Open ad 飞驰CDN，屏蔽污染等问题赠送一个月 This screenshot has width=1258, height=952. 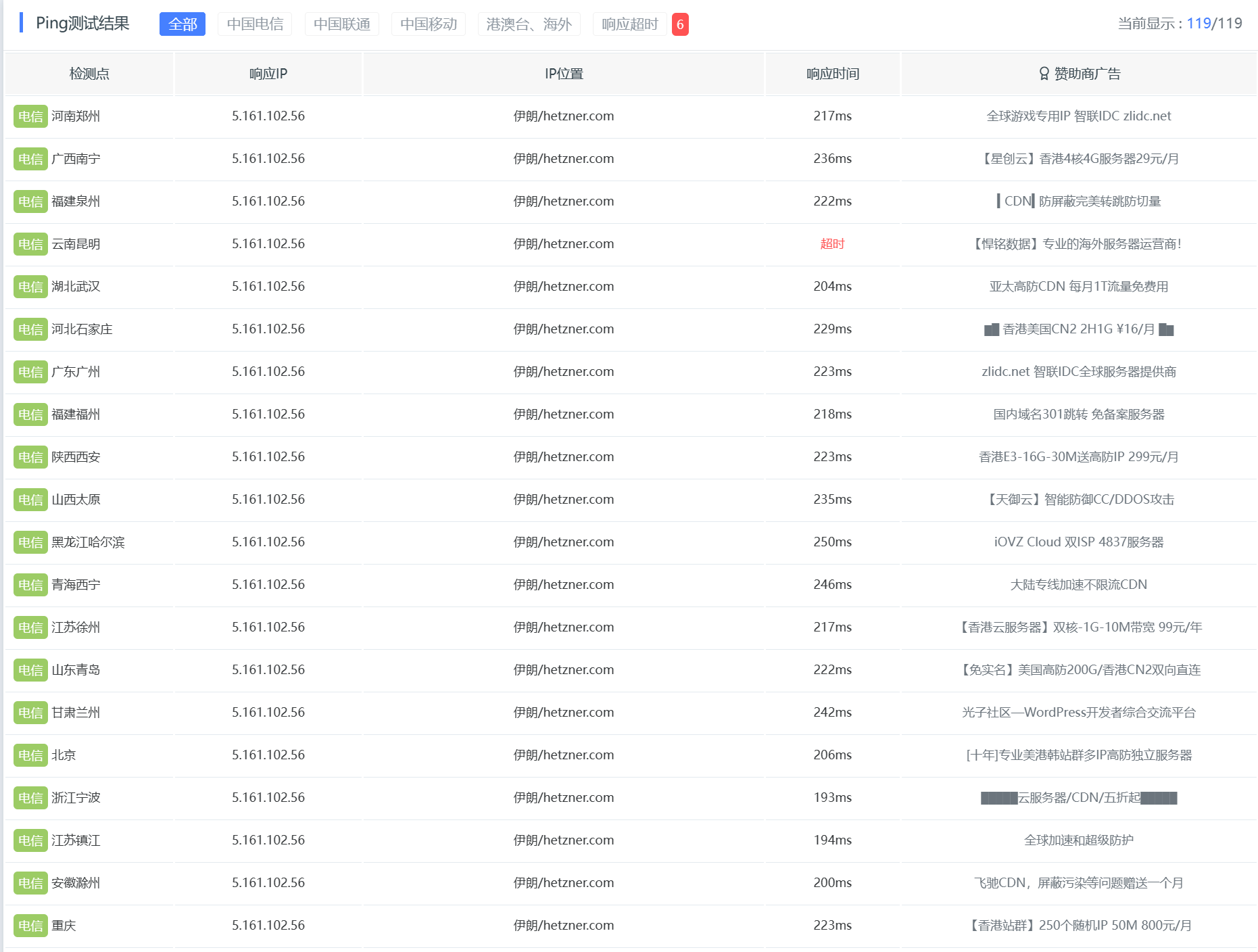(x=1079, y=882)
